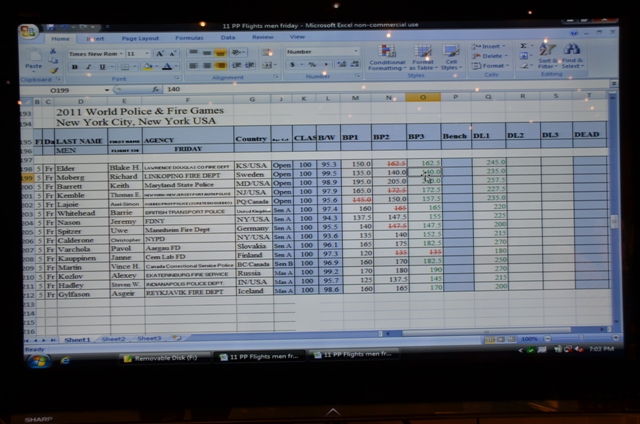
Task: Click Insert in the Cells group
Action: coord(488,47)
